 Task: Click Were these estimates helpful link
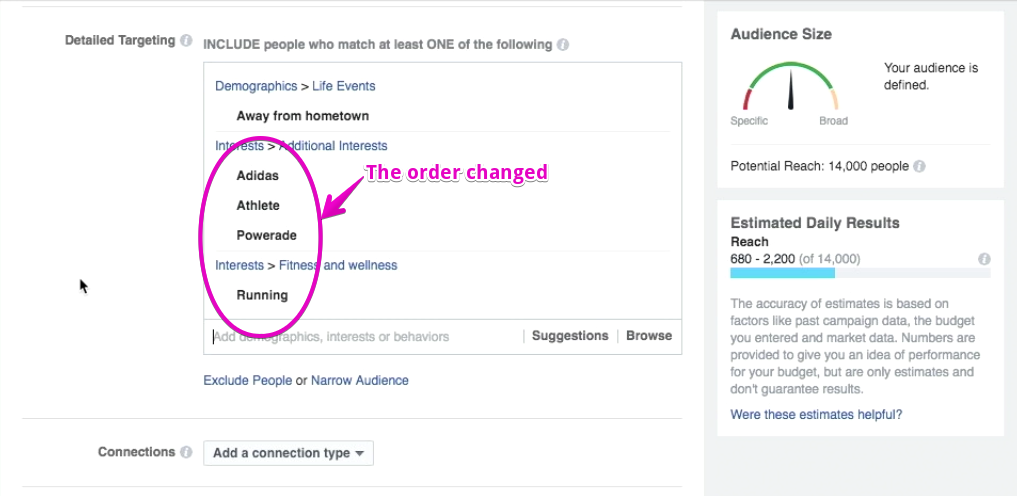click(x=817, y=414)
